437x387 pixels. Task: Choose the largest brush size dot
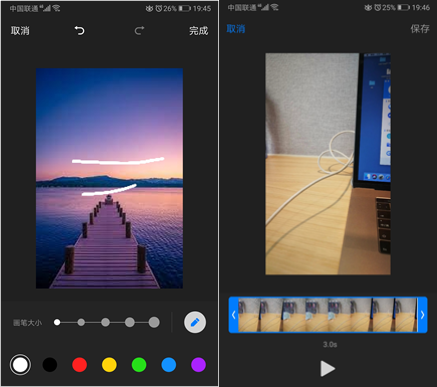(x=154, y=322)
